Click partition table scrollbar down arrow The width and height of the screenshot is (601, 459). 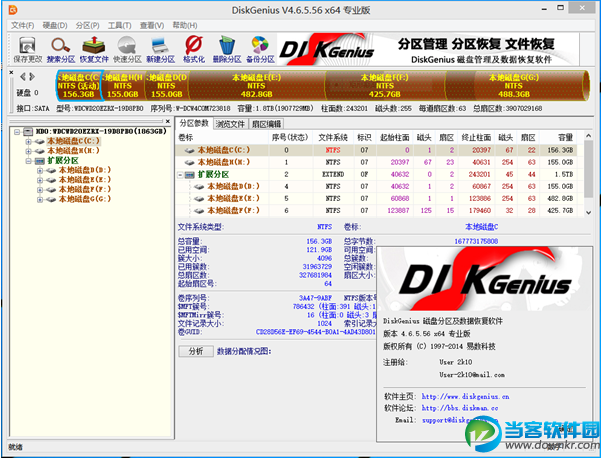(x=588, y=212)
